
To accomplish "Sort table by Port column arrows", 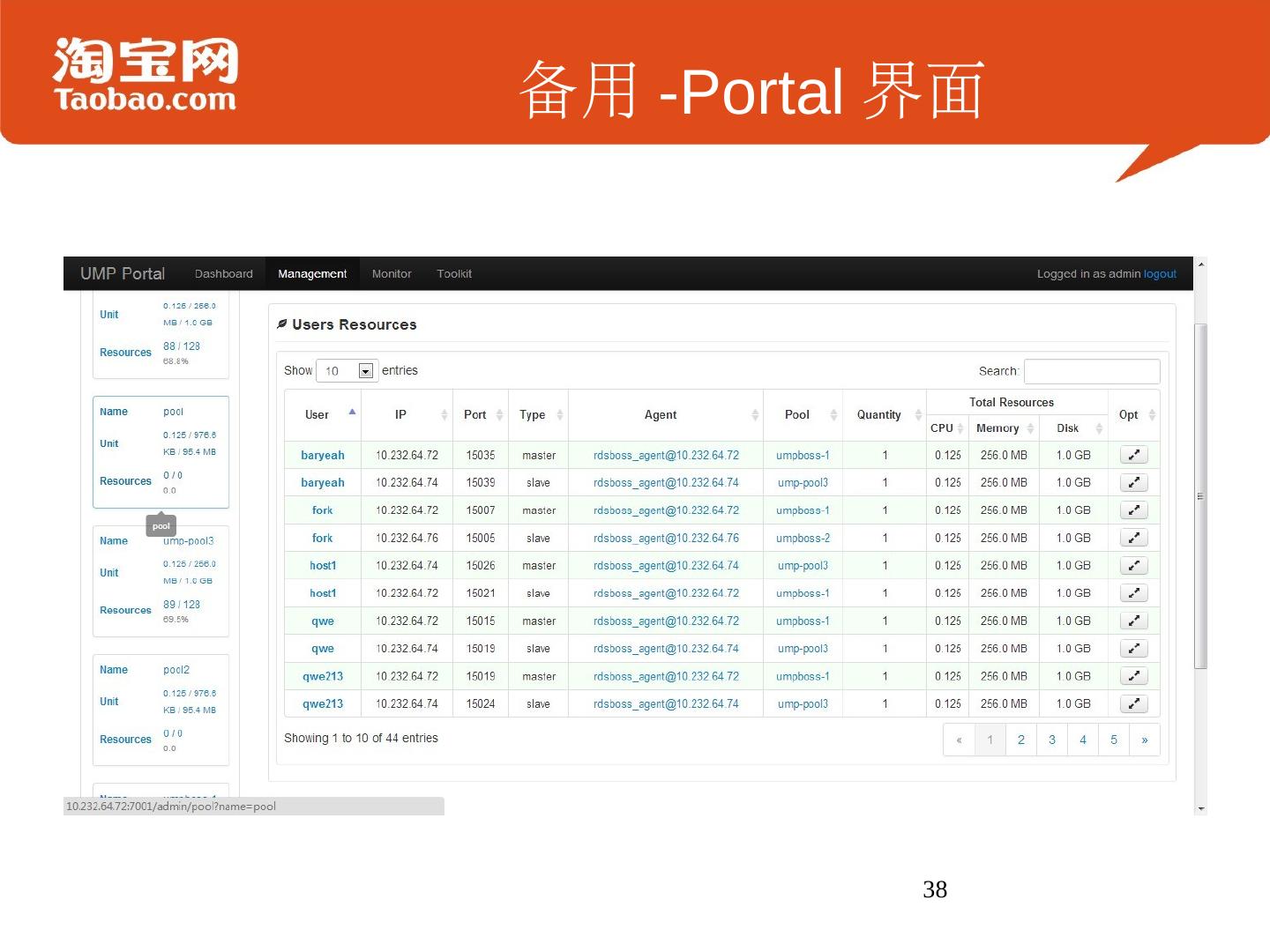I will point(499,415).
